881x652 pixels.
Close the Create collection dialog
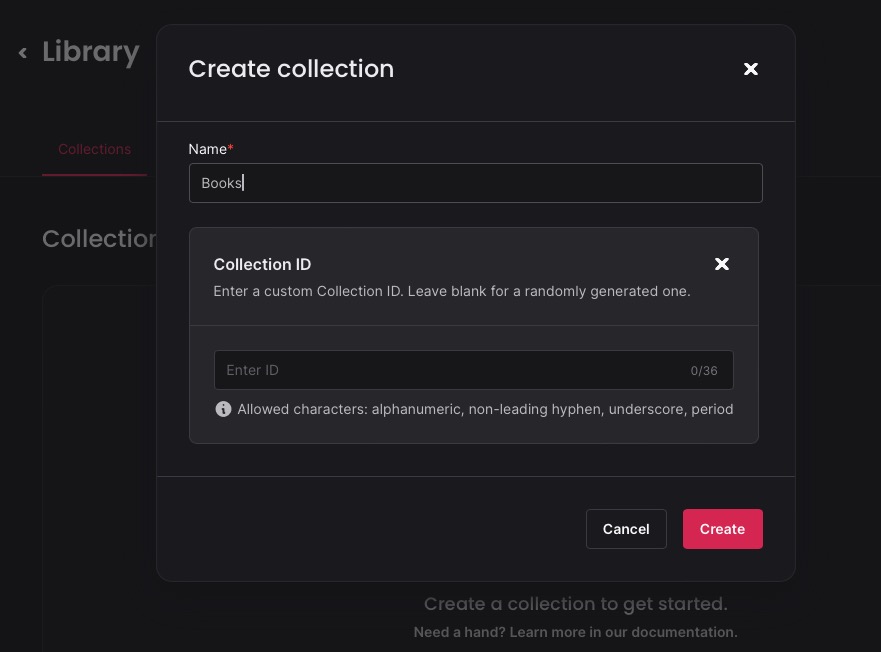click(x=751, y=69)
